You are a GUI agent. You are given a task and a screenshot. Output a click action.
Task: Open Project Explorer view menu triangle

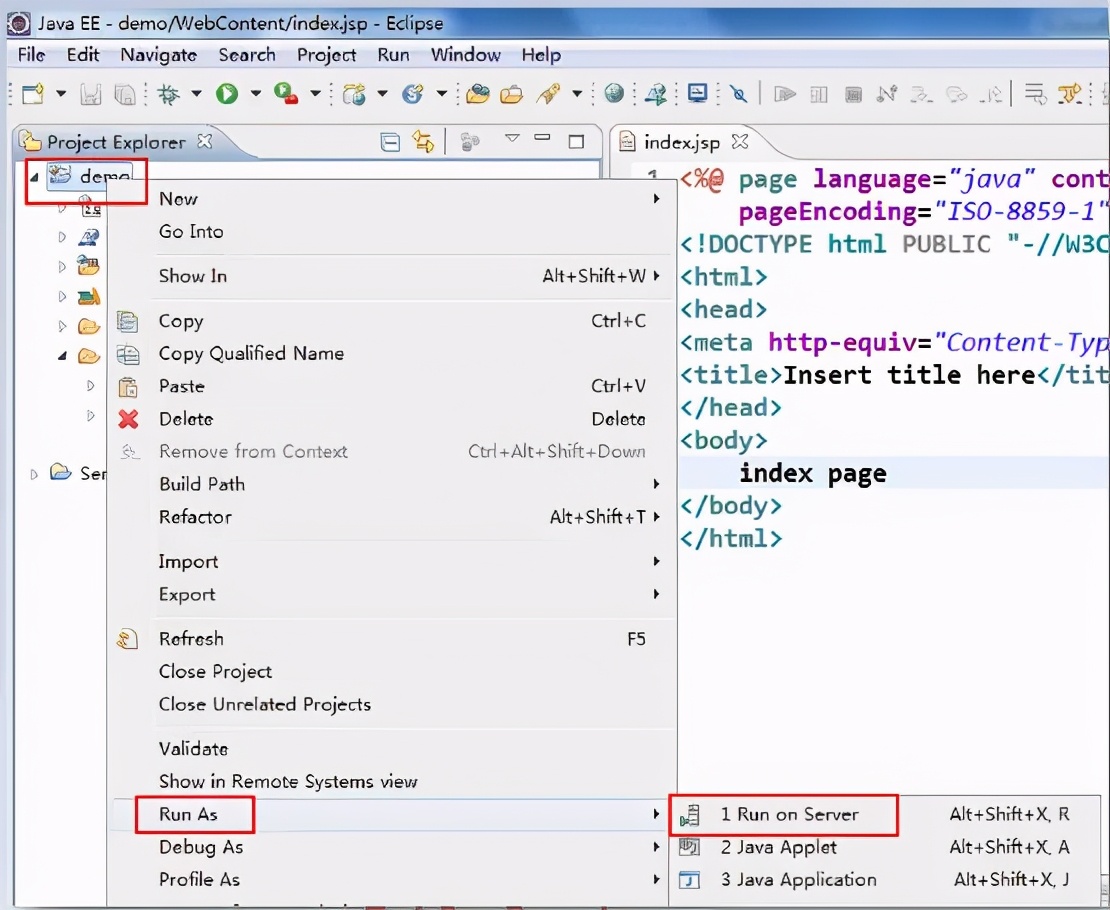(512, 139)
